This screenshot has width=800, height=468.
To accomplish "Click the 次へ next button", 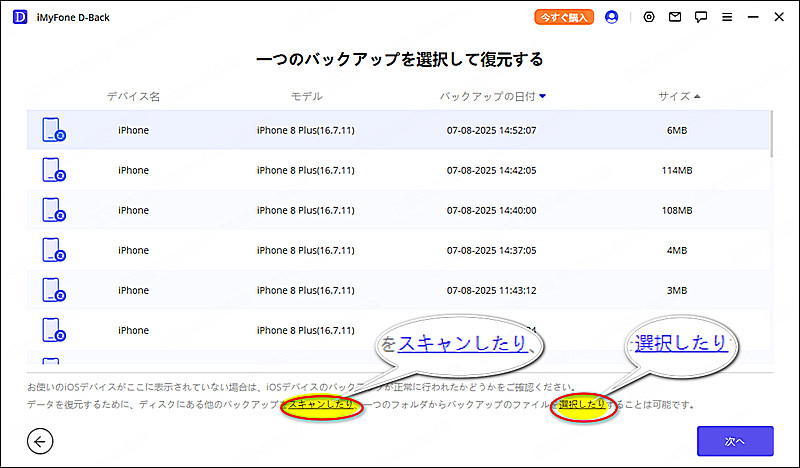I will (x=735, y=441).
